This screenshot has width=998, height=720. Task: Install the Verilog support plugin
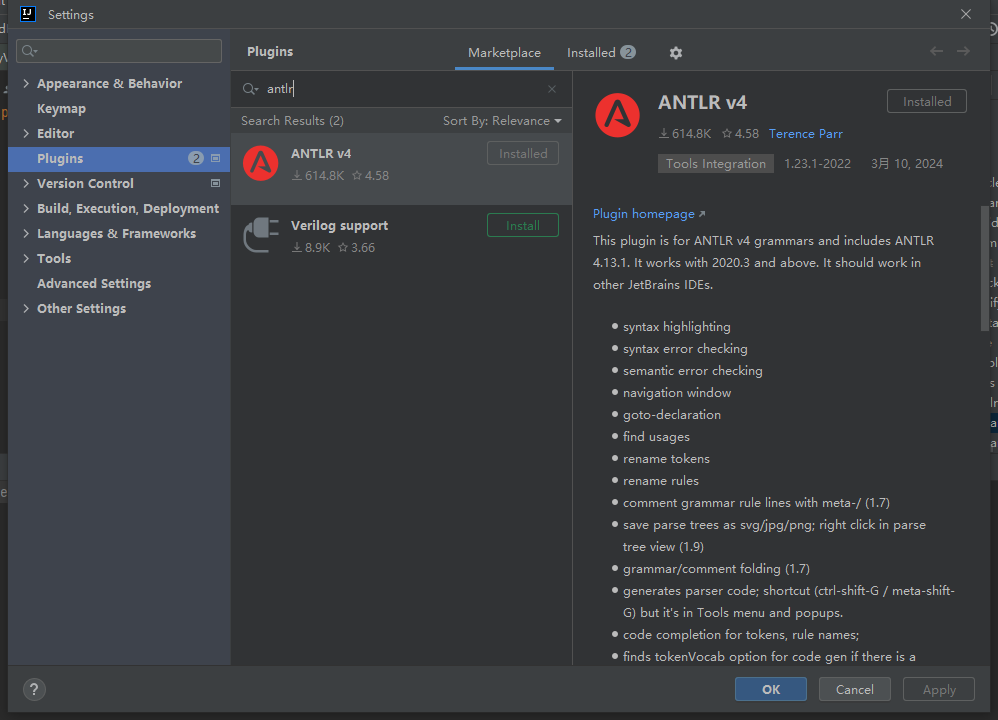[x=522, y=226]
